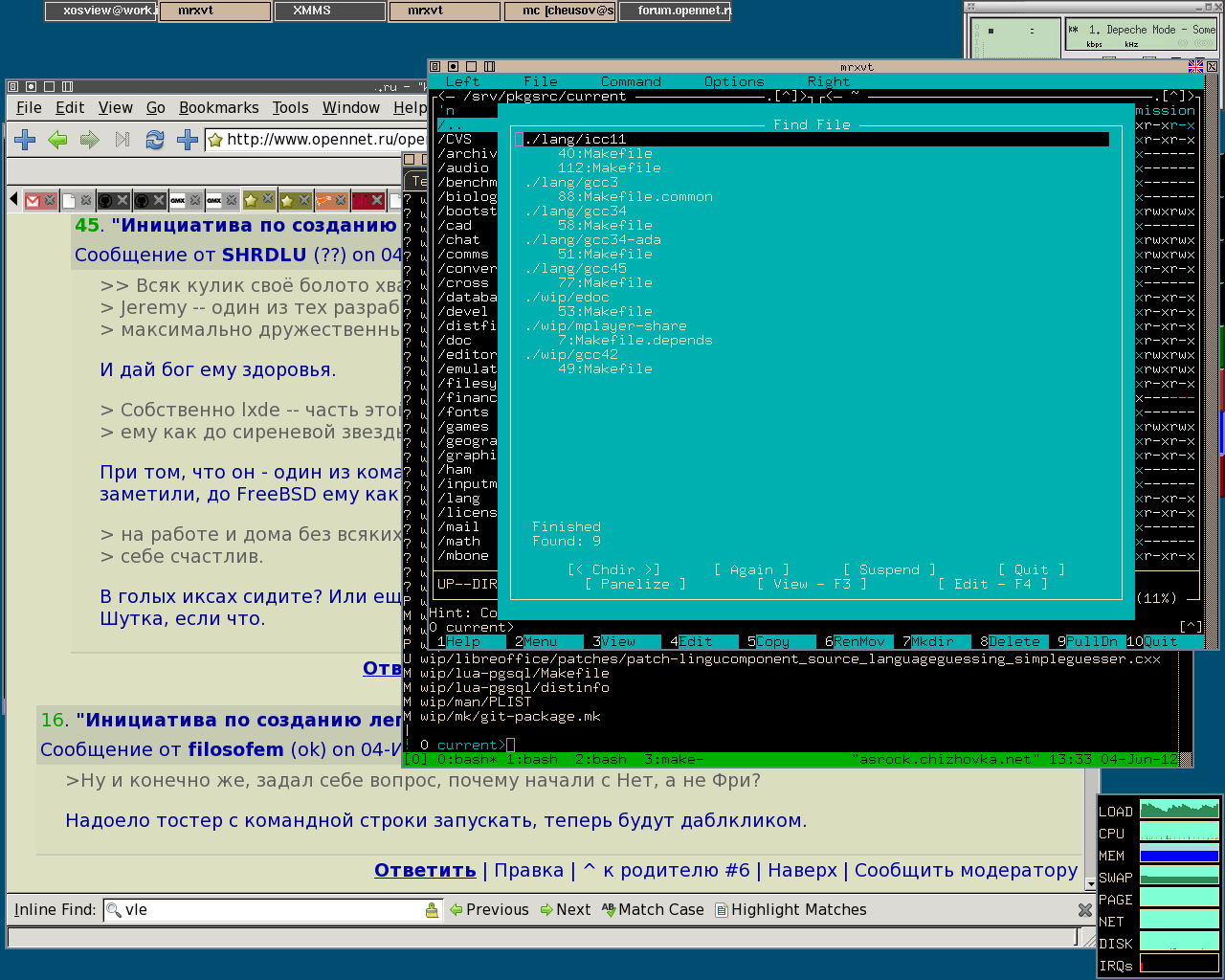Reload the page with the refresh icon

point(154,140)
